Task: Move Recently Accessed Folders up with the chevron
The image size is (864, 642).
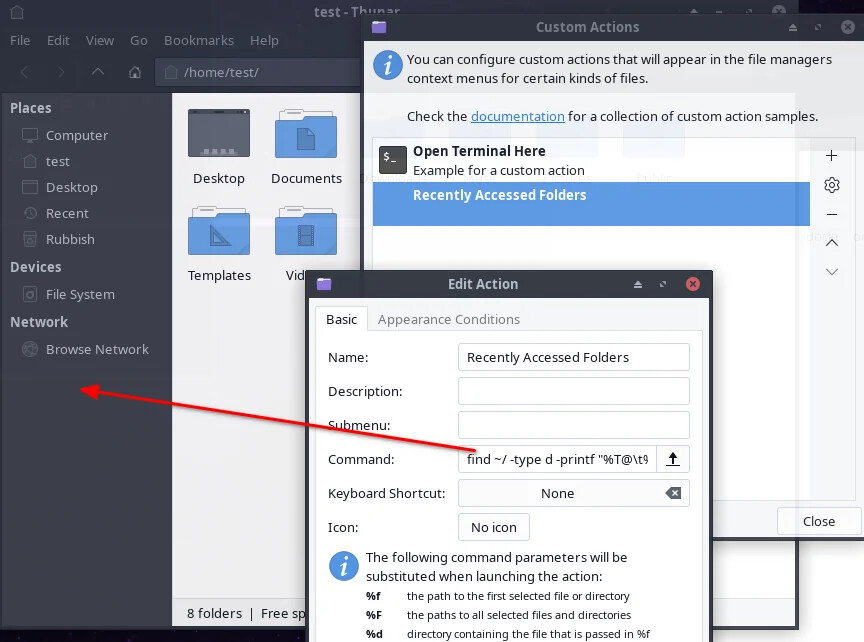Action: tap(831, 242)
